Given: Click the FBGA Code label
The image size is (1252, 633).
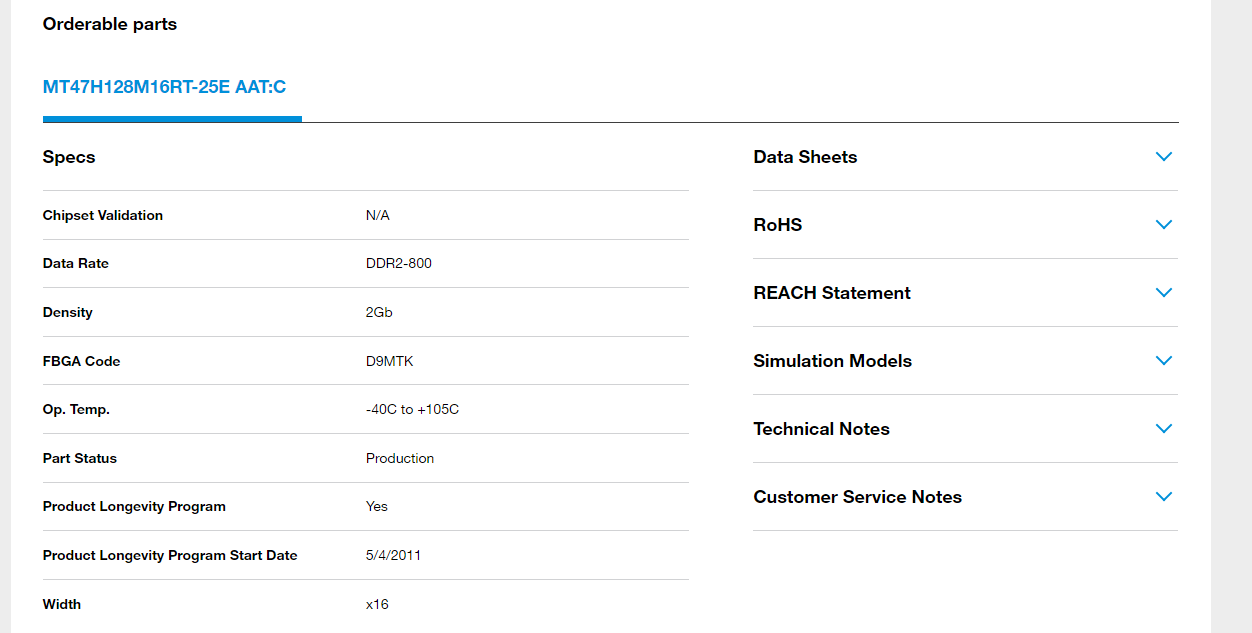Looking at the screenshot, I should click(82, 361).
